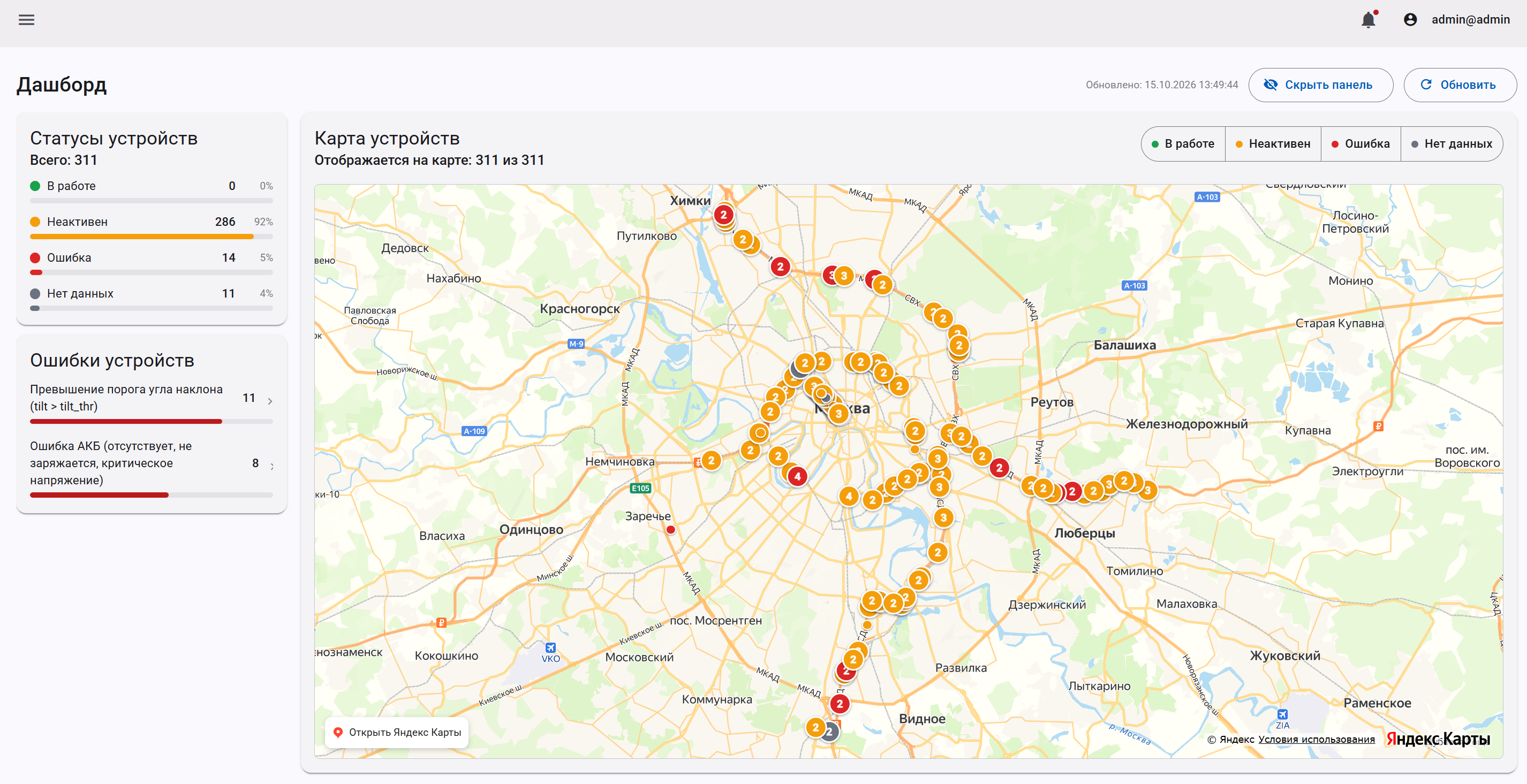Click the Превышение порога угла наклона error text
1527x784 pixels.
click(x=126, y=398)
